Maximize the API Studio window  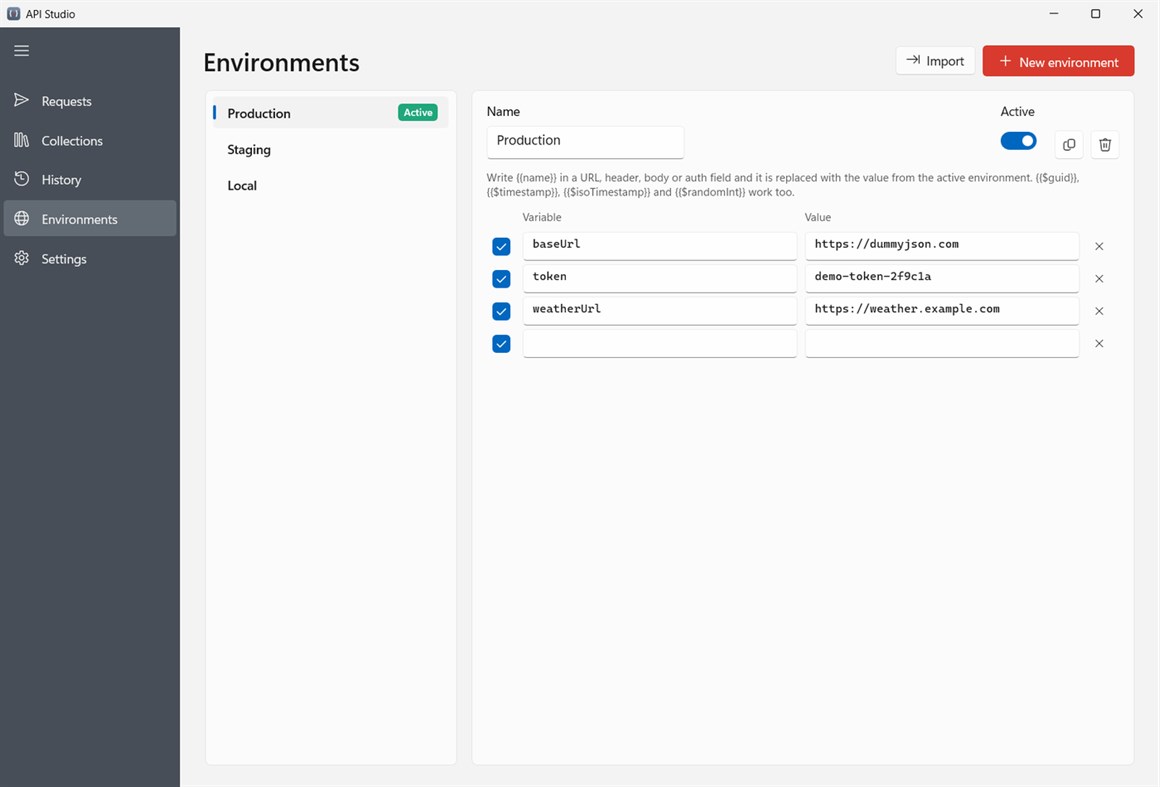pos(1096,13)
